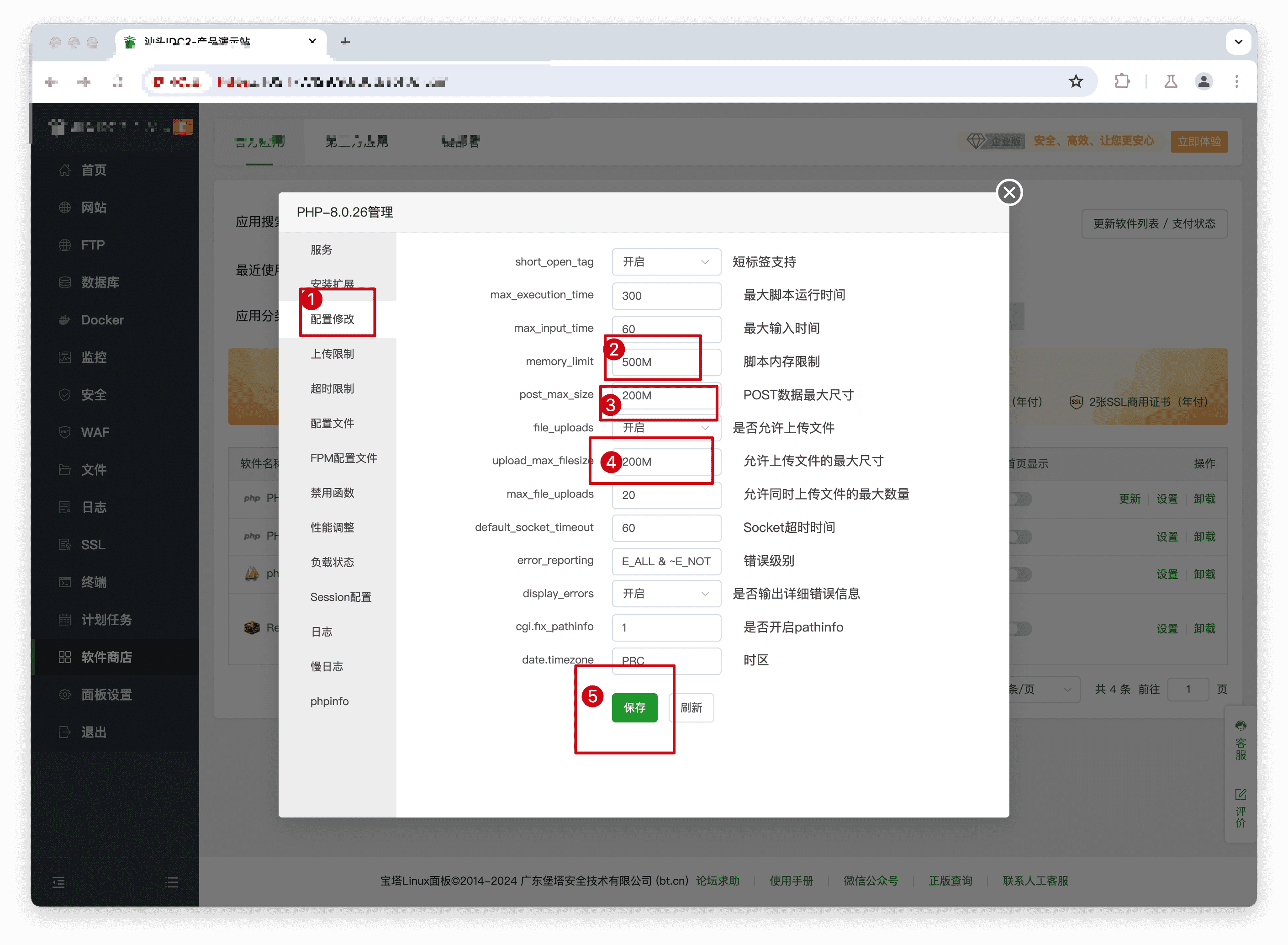The image size is (1288, 945).
Task: Click the grid icon beside 软件商店
Action: (65, 657)
